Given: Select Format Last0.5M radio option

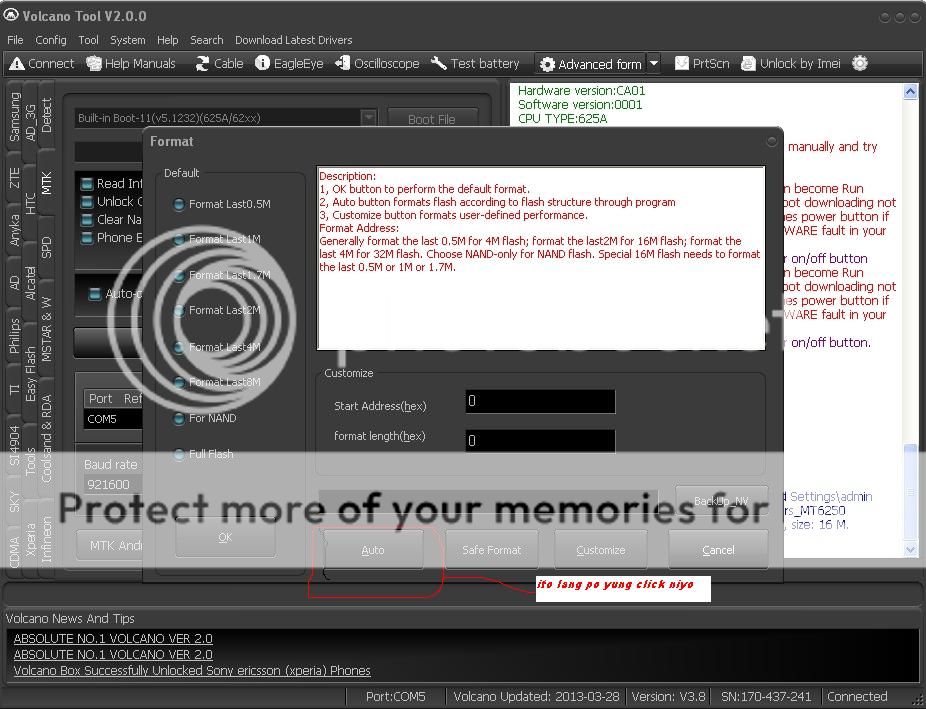Looking at the screenshot, I should [x=179, y=204].
